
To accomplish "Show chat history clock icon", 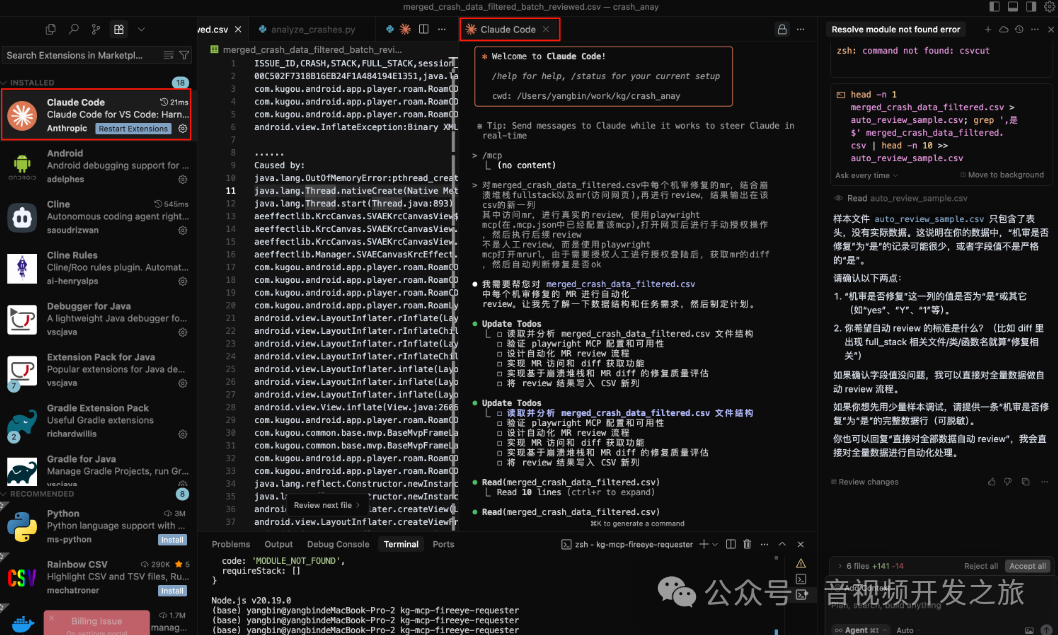I will point(1019,30).
